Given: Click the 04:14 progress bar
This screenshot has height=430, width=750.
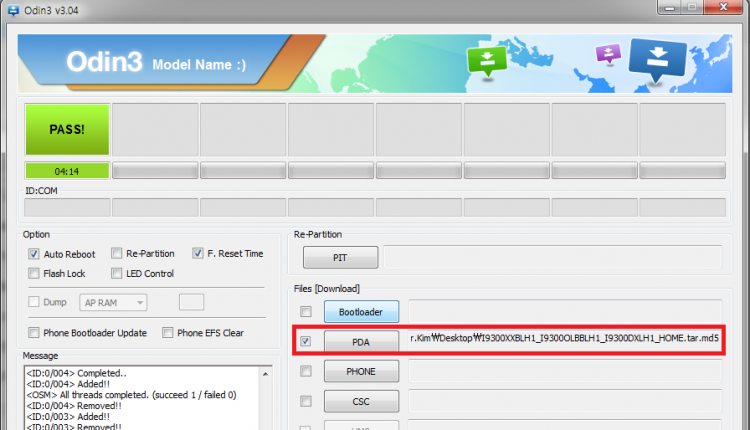Looking at the screenshot, I should click(67, 171).
